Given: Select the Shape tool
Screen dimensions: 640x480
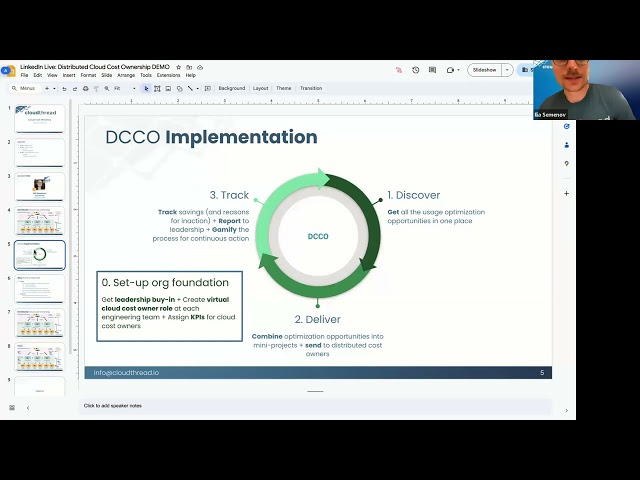Looking at the screenshot, I should 179,88.
